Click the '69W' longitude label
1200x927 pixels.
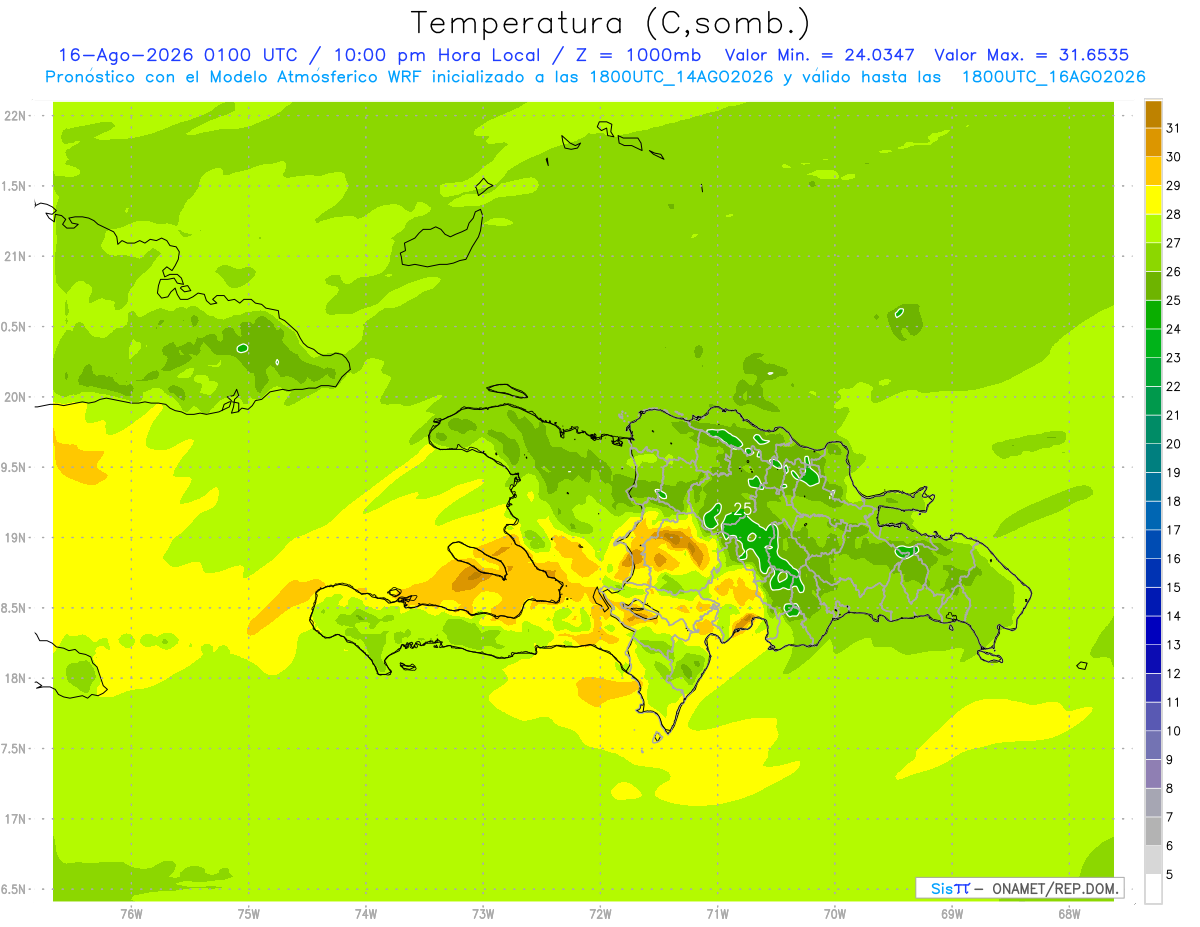(952, 914)
